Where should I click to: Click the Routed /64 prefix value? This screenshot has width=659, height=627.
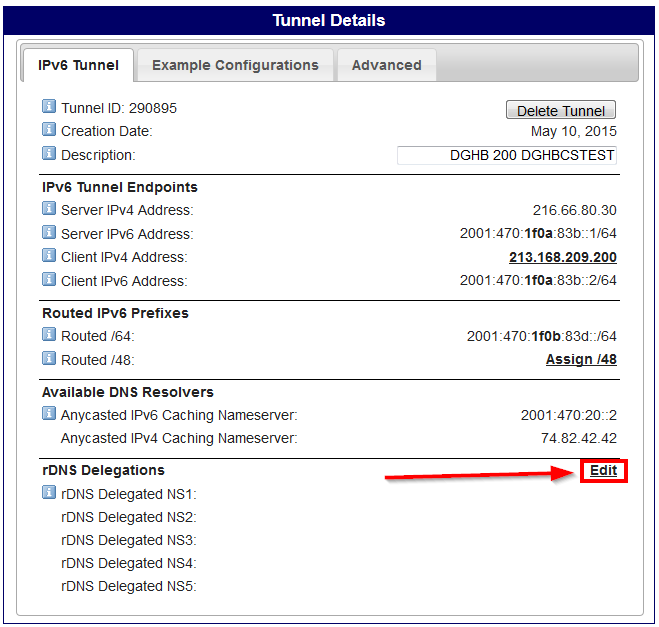click(x=541, y=336)
